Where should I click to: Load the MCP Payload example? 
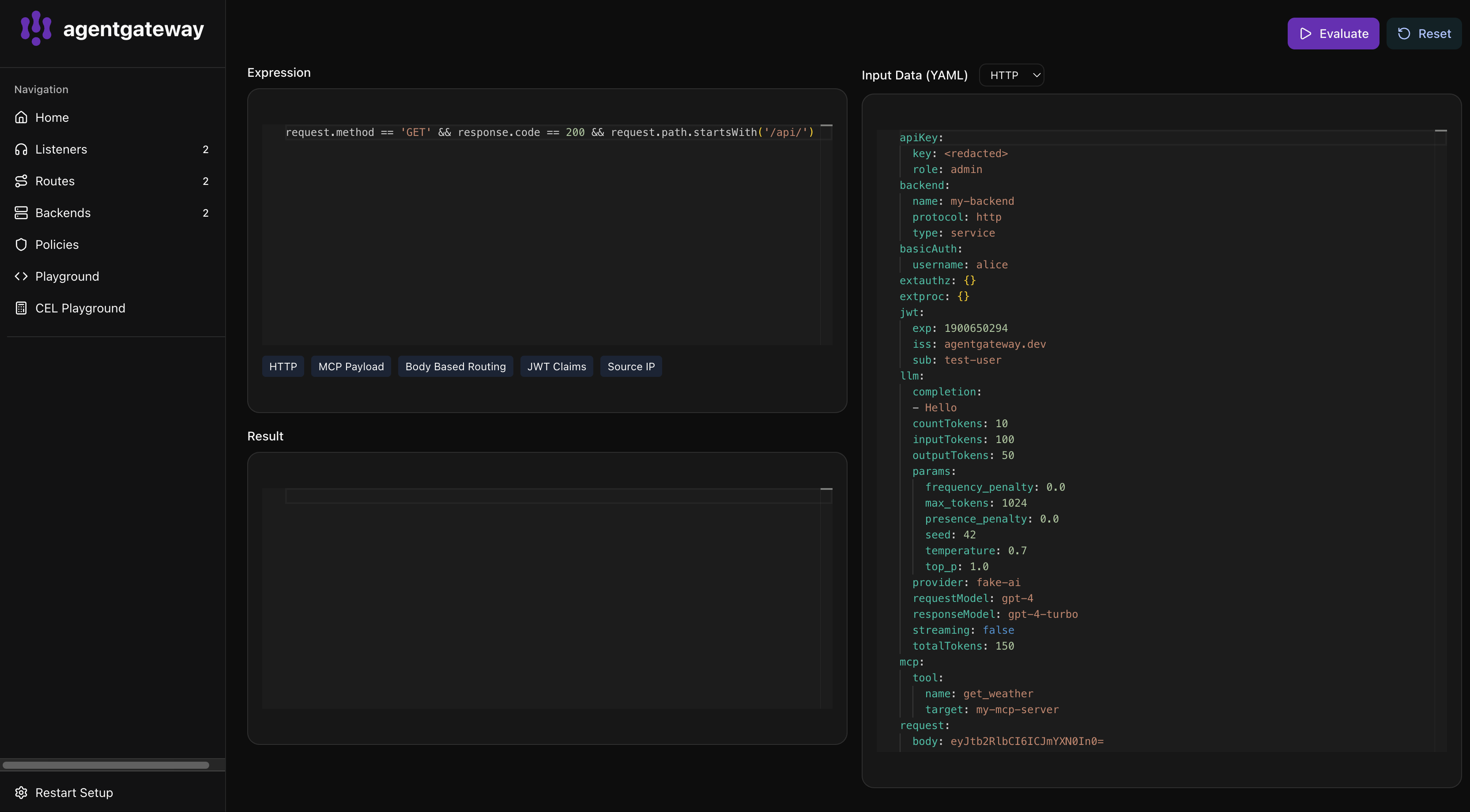pyautogui.click(x=351, y=366)
